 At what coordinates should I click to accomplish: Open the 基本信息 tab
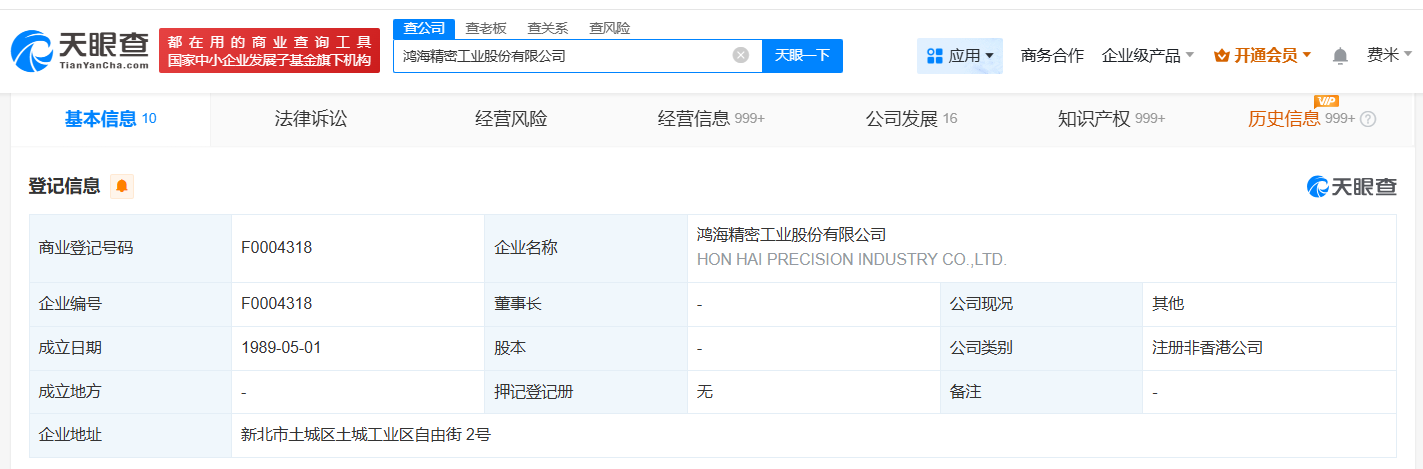click(x=111, y=119)
